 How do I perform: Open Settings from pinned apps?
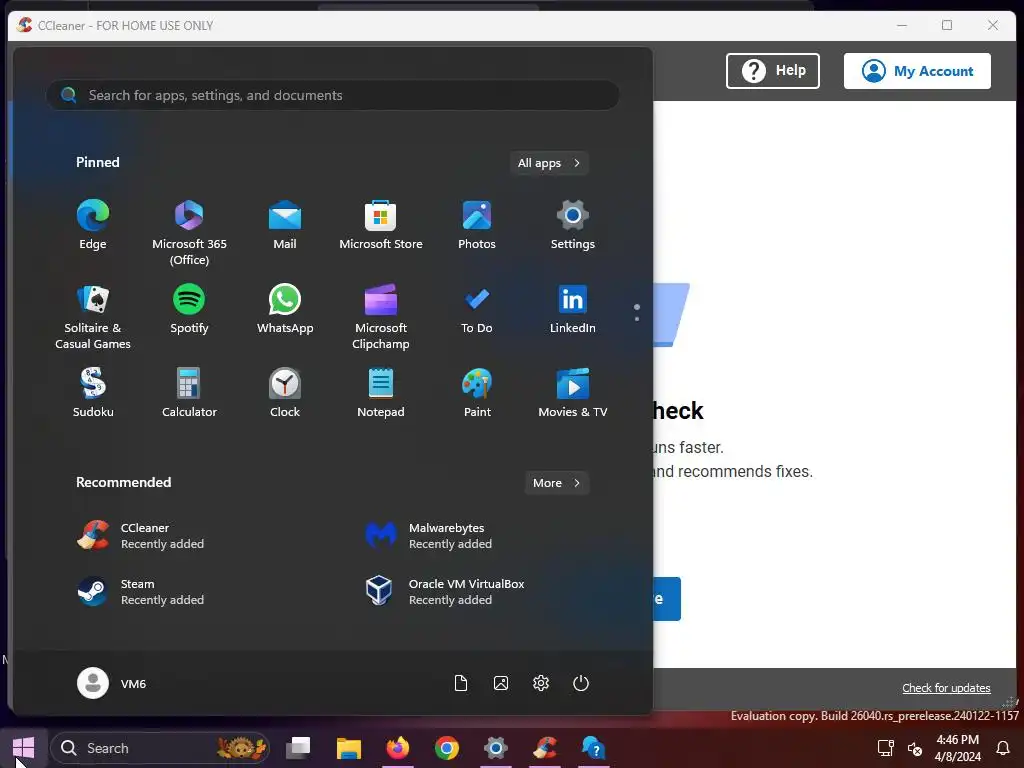click(x=573, y=225)
